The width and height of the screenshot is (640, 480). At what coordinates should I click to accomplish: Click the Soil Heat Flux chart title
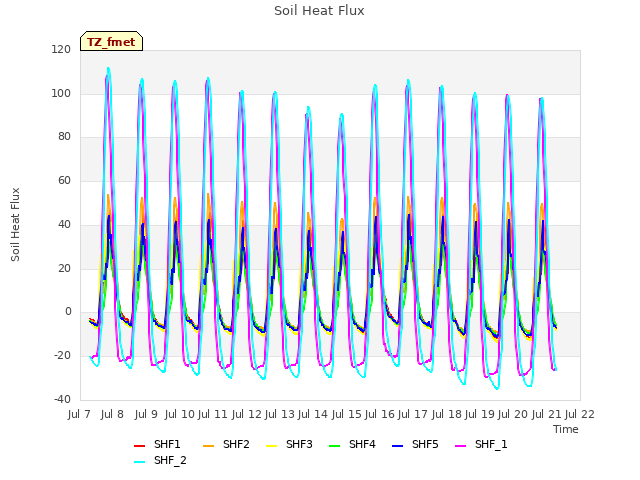(319, 11)
